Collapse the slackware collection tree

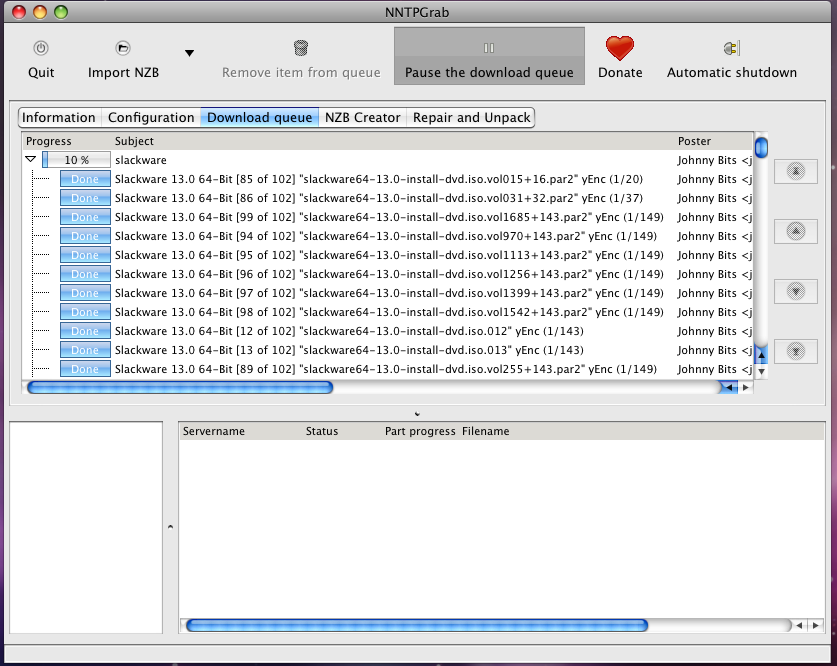tap(31, 159)
